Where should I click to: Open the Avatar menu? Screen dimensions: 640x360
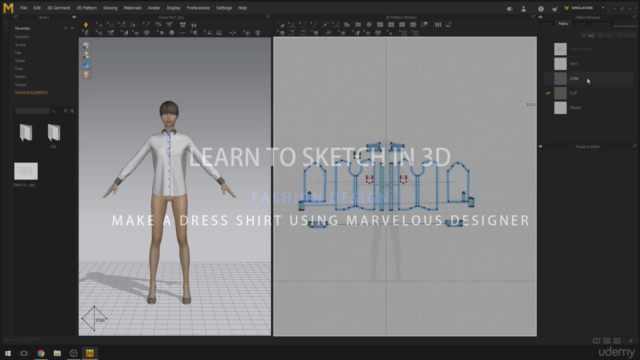pos(154,8)
